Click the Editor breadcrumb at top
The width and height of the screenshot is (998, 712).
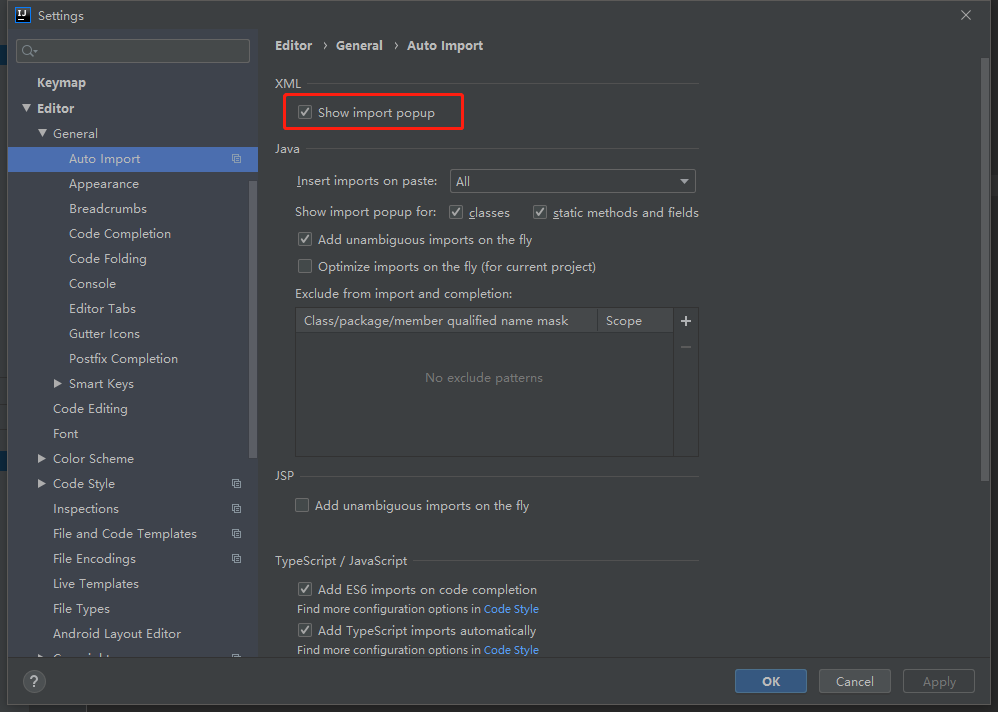pos(293,46)
